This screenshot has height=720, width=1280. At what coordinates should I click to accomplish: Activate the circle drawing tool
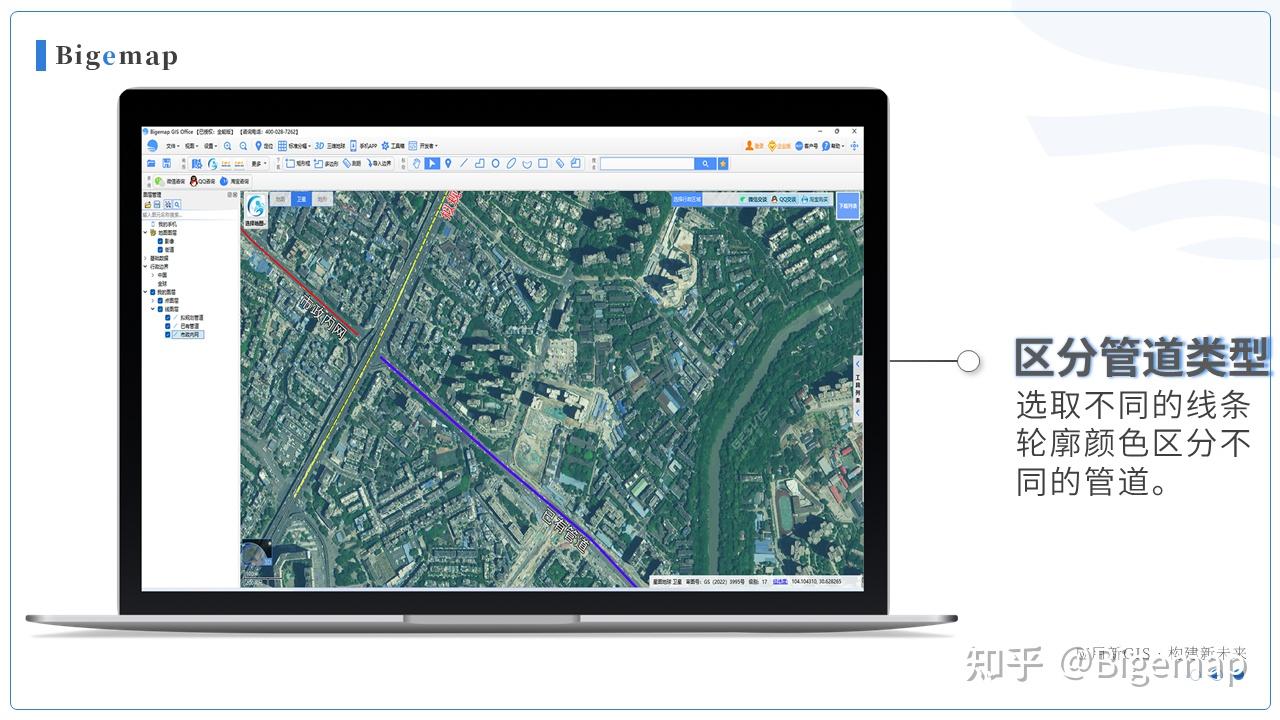(x=496, y=162)
